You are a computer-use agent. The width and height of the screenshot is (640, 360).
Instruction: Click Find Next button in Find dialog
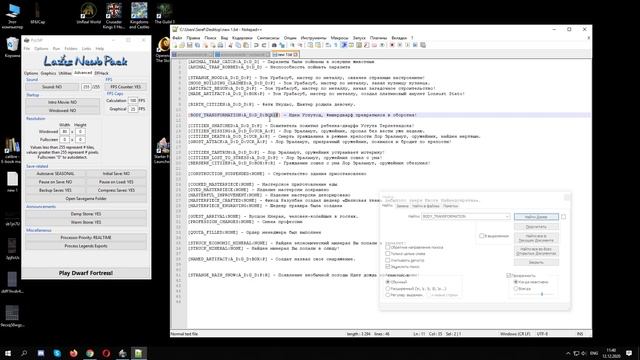(536, 216)
